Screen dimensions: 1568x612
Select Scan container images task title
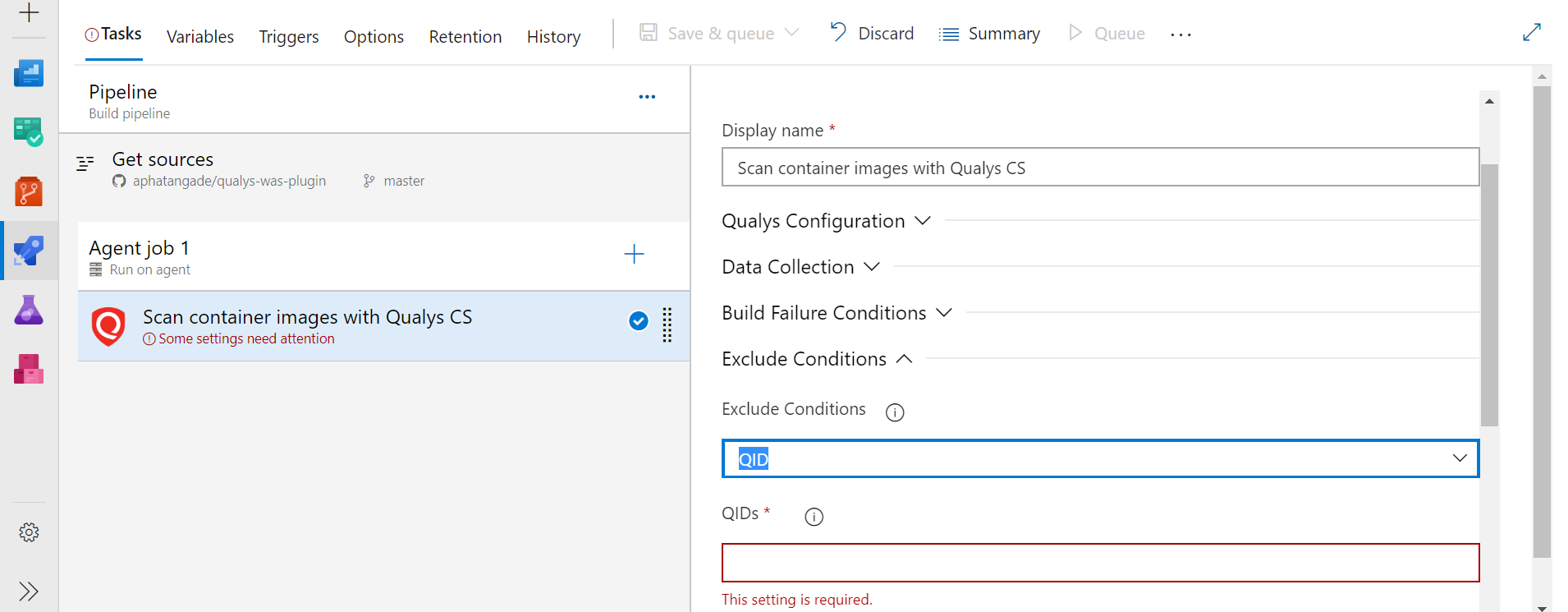click(307, 317)
